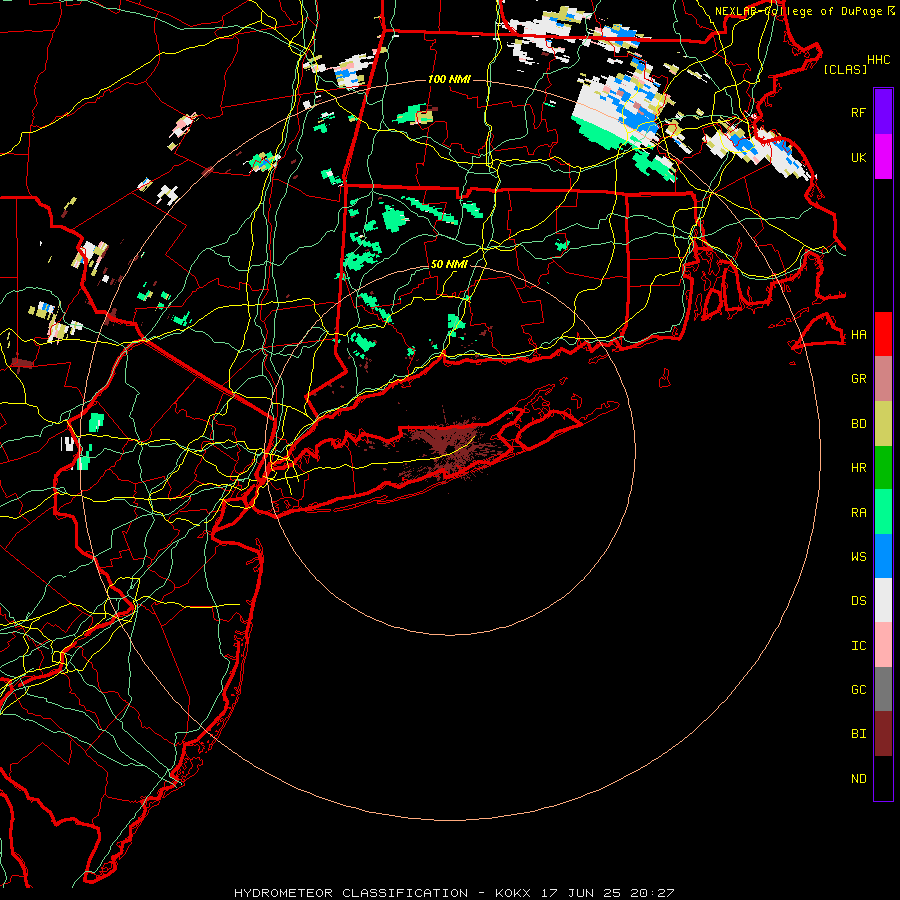Select the 'DS' legend label

click(858, 601)
